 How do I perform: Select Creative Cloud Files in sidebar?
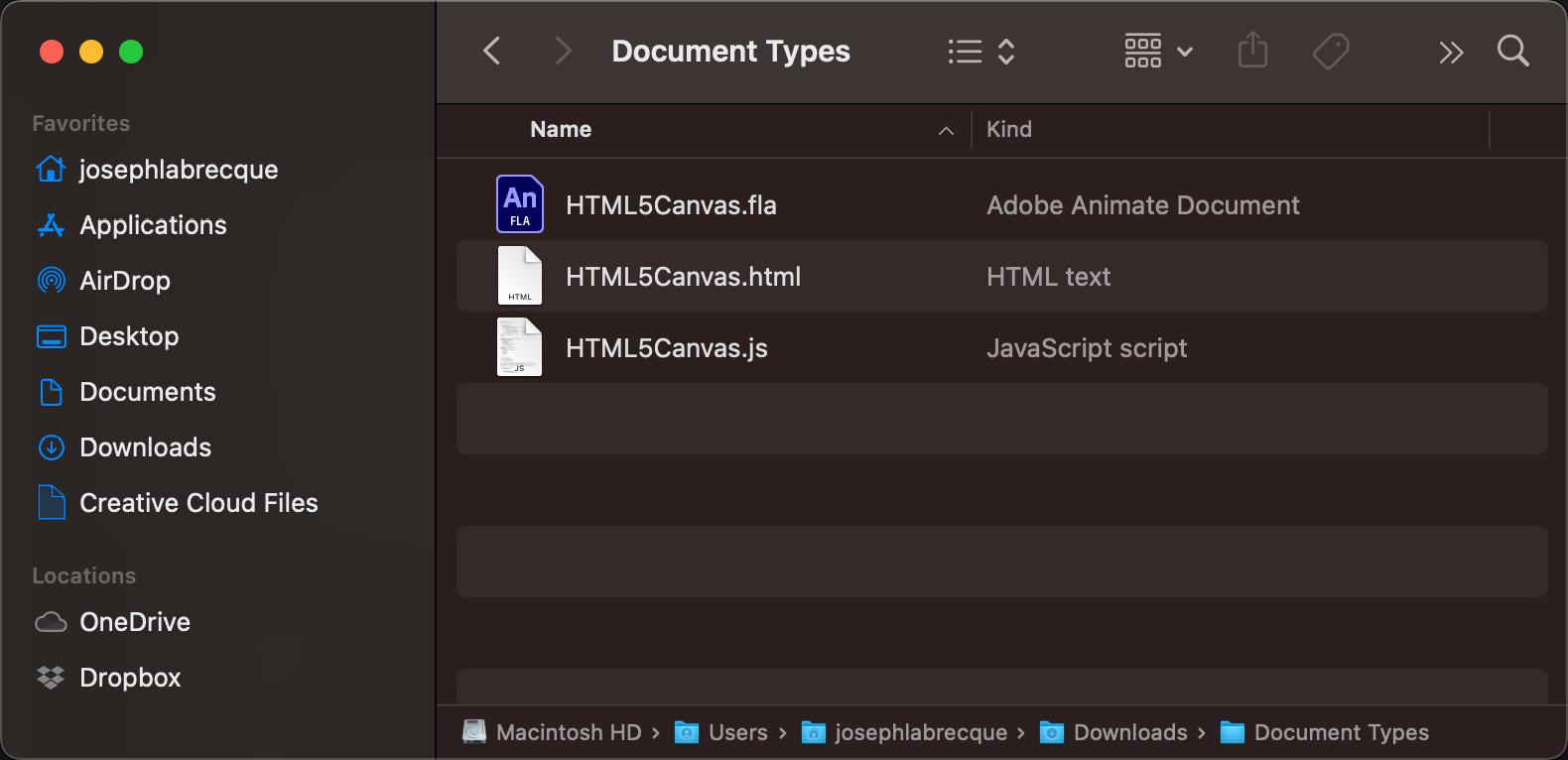197,503
